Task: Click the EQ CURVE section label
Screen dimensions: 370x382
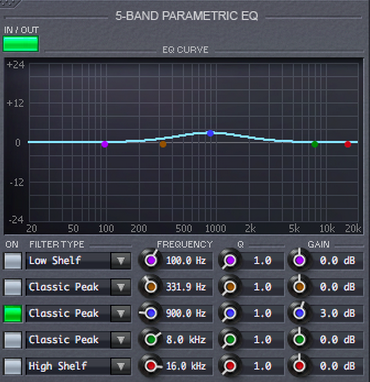Action: [x=185, y=50]
